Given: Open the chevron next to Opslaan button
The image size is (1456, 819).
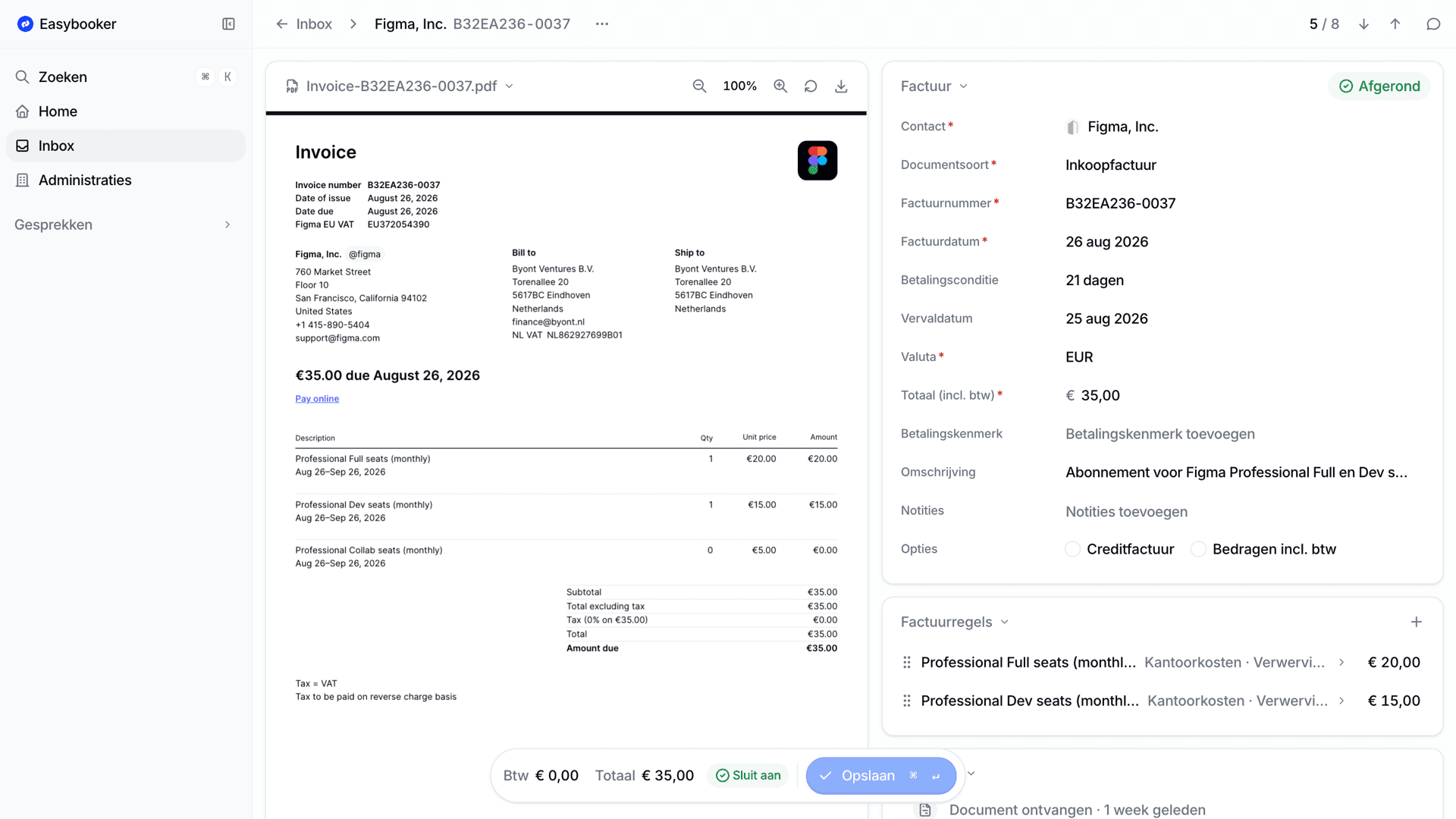Looking at the screenshot, I should pos(971,773).
